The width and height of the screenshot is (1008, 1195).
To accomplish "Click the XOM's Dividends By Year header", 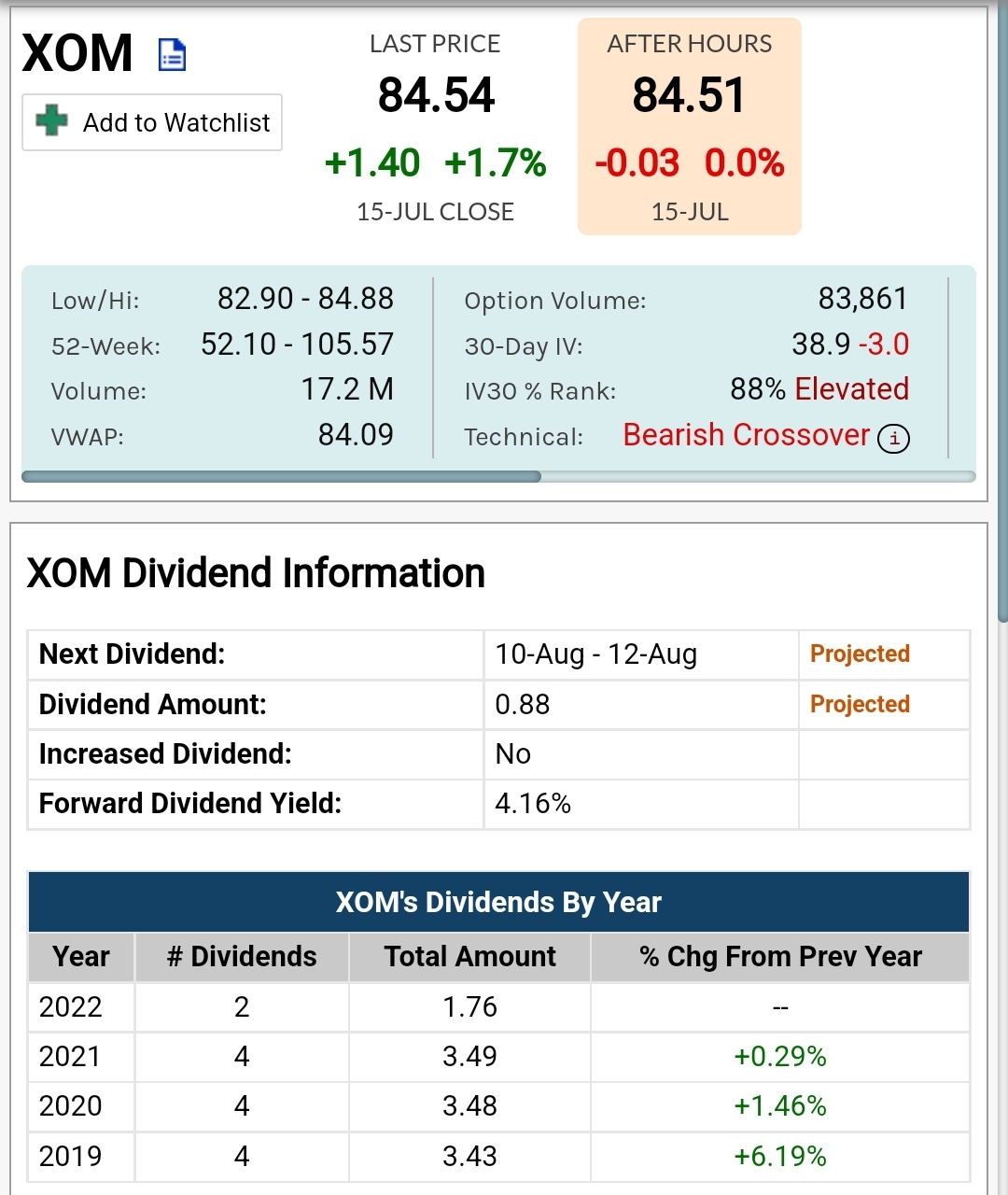I will point(498,902).
